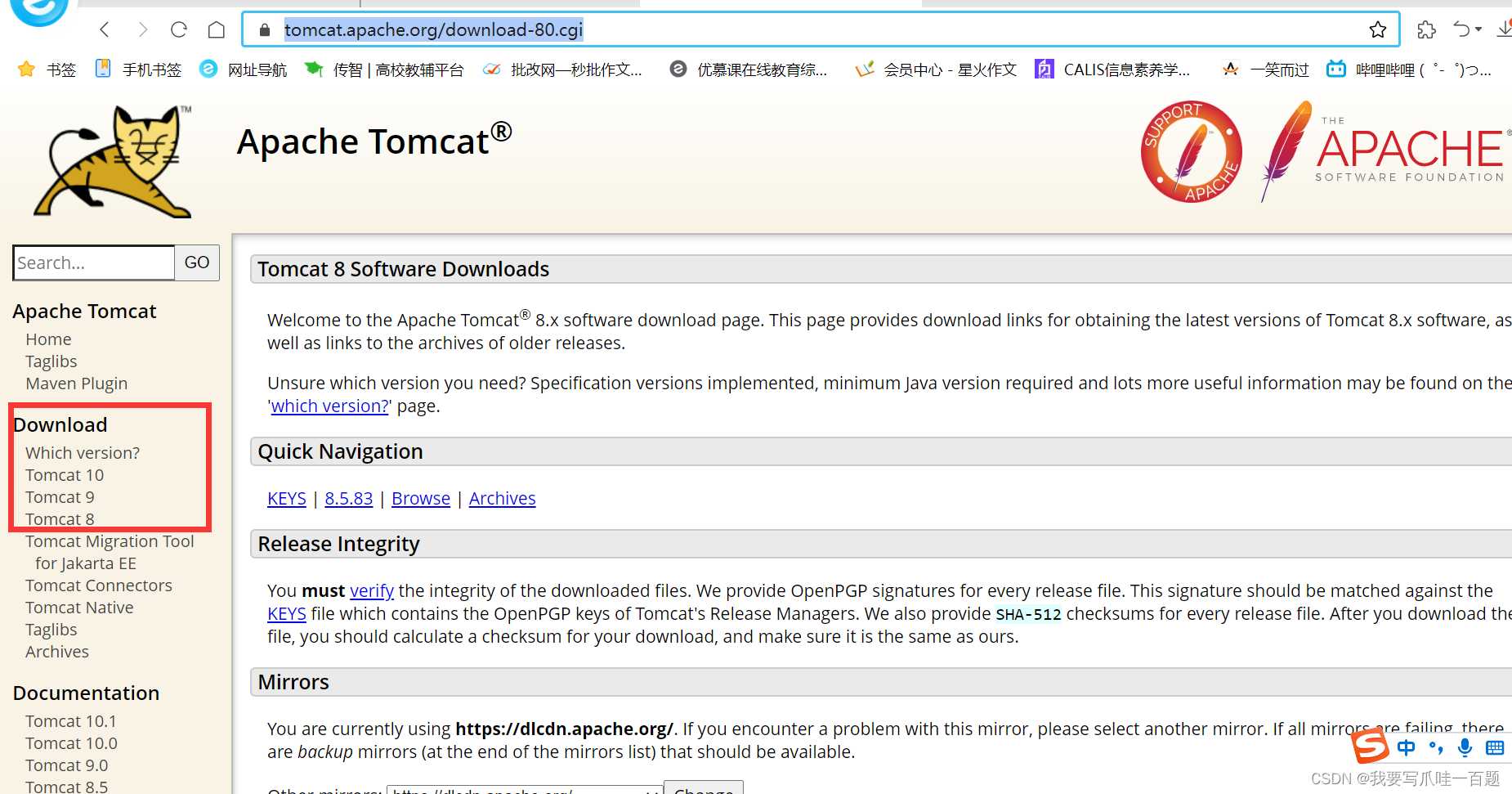Open the Taglibs link under Download
Viewport: 1512px width, 794px height.
[51, 630]
